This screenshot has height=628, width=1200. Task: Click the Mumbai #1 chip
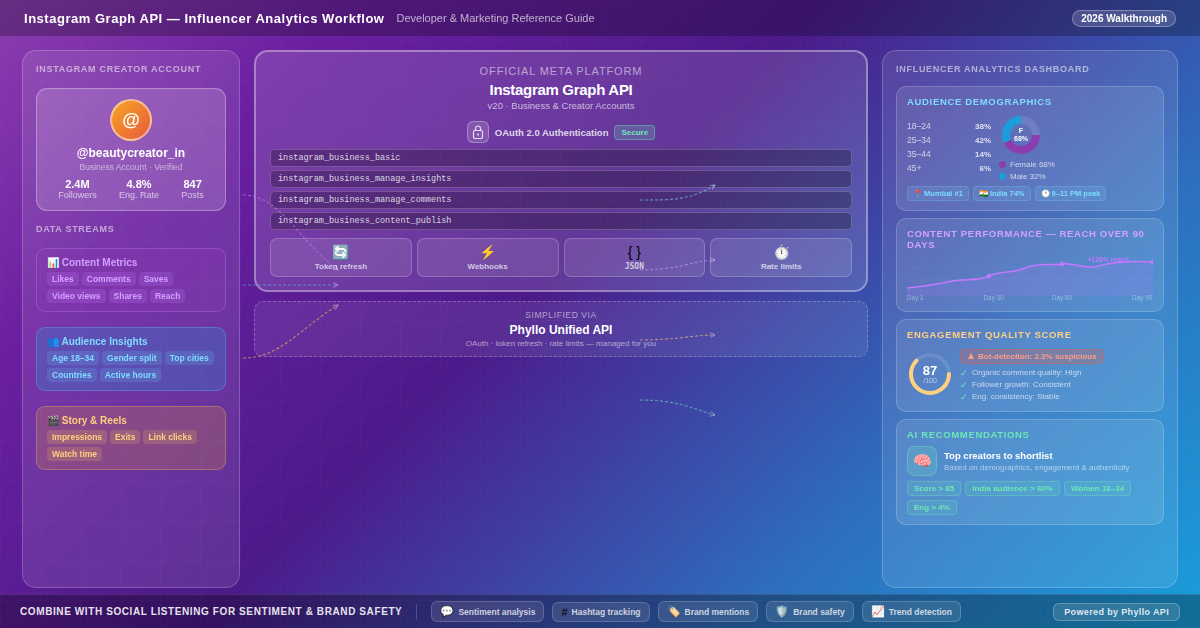(x=938, y=193)
